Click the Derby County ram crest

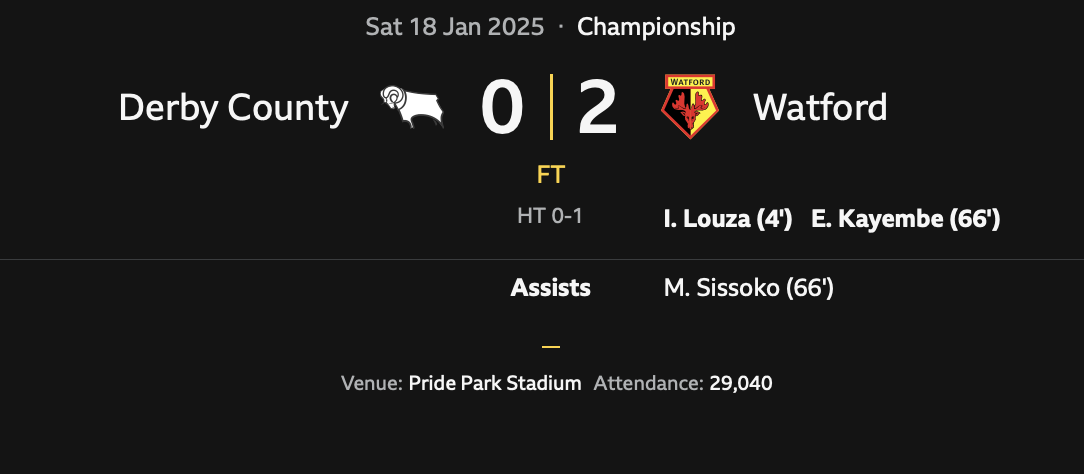pyautogui.click(x=412, y=107)
